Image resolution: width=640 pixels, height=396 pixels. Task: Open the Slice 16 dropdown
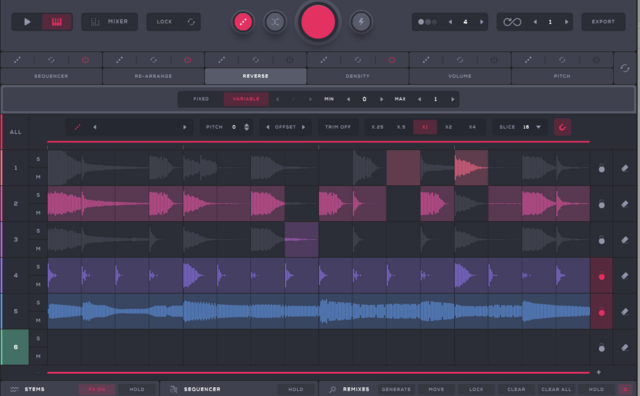[x=538, y=127]
